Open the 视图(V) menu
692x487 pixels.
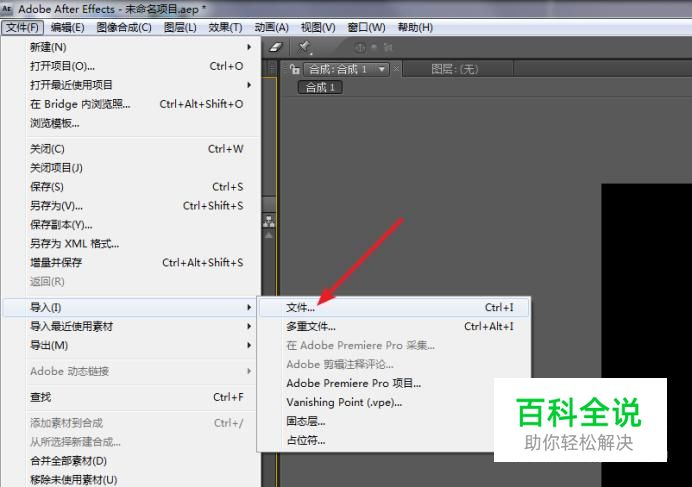(x=318, y=27)
